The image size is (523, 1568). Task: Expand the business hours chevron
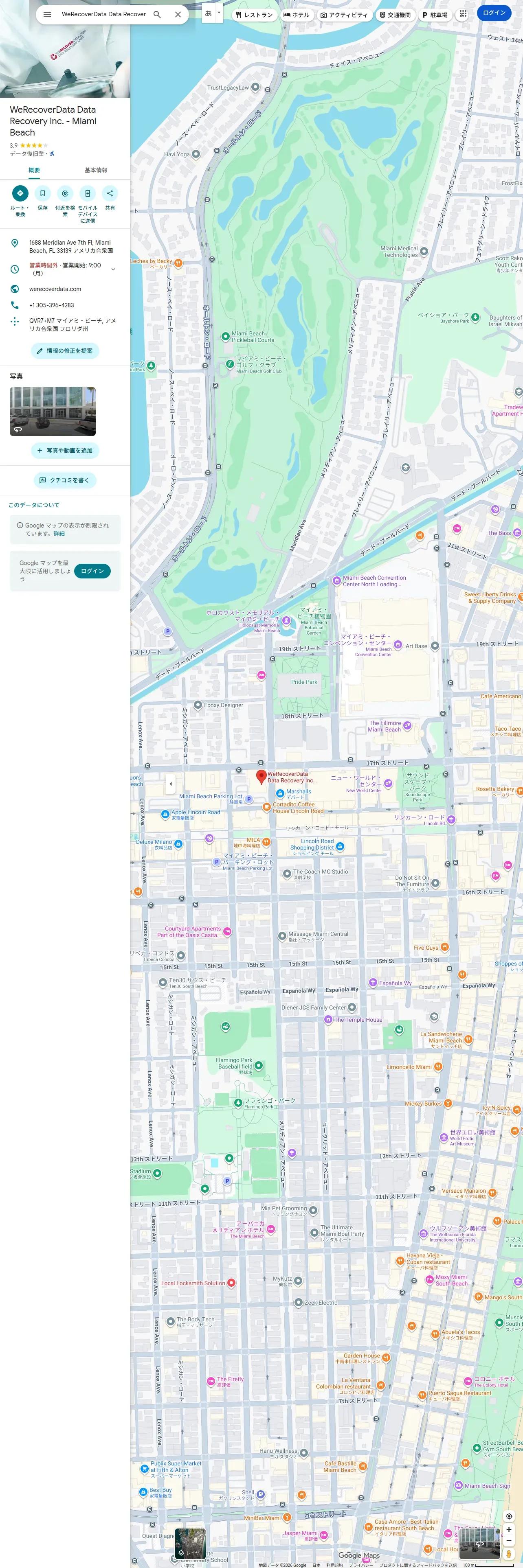(113, 269)
